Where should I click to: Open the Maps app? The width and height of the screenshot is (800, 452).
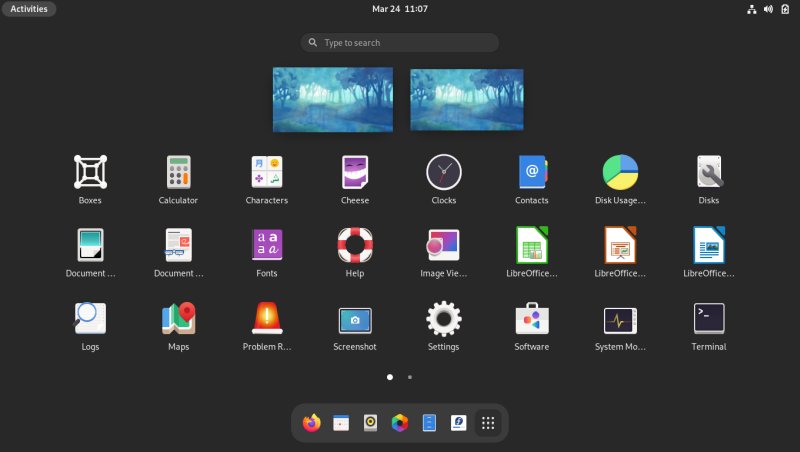[x=178, y=326]
